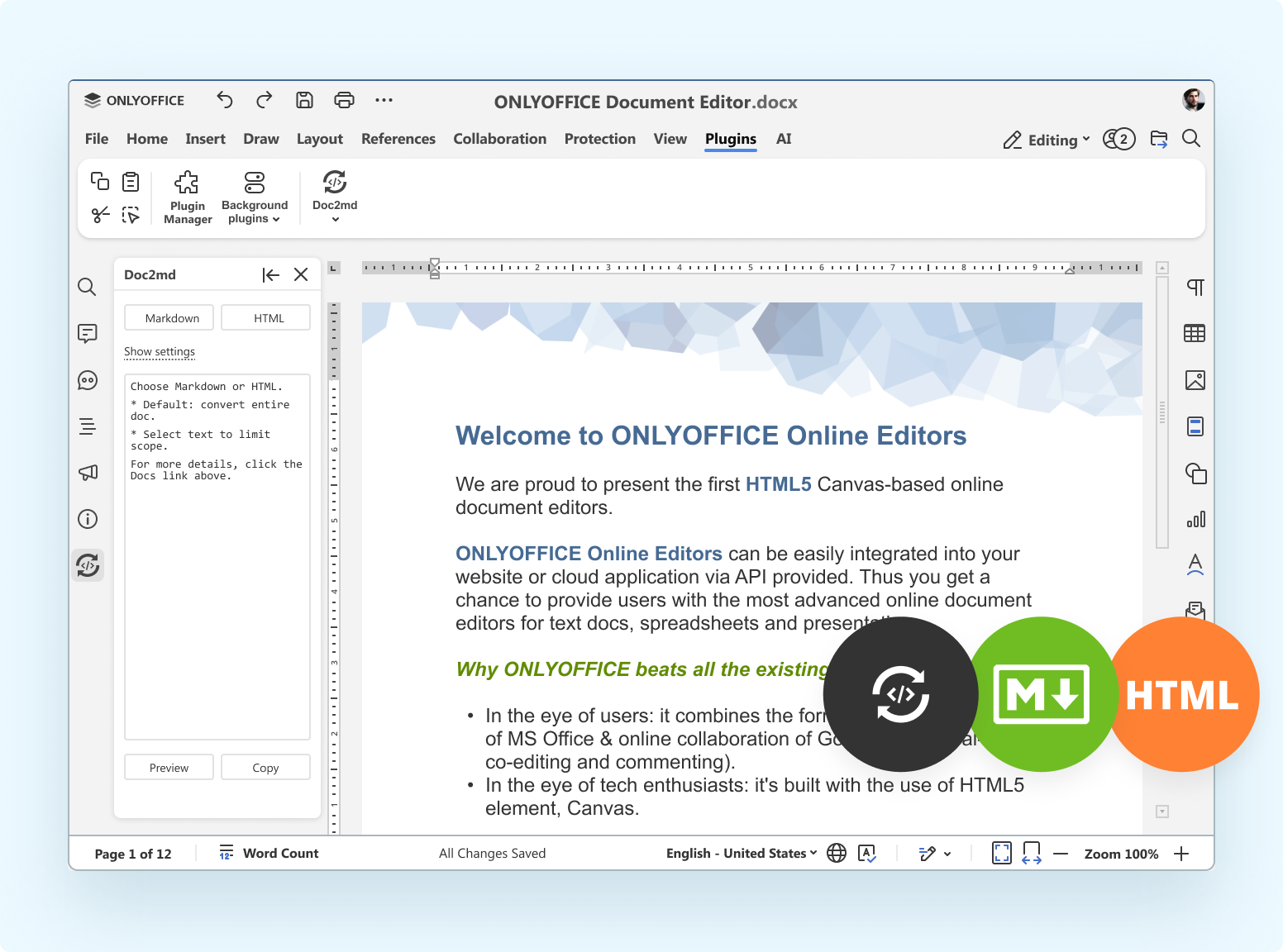Open the Collaboration tab
This screenshot has height=952, width=1283.
pos(499,139)
